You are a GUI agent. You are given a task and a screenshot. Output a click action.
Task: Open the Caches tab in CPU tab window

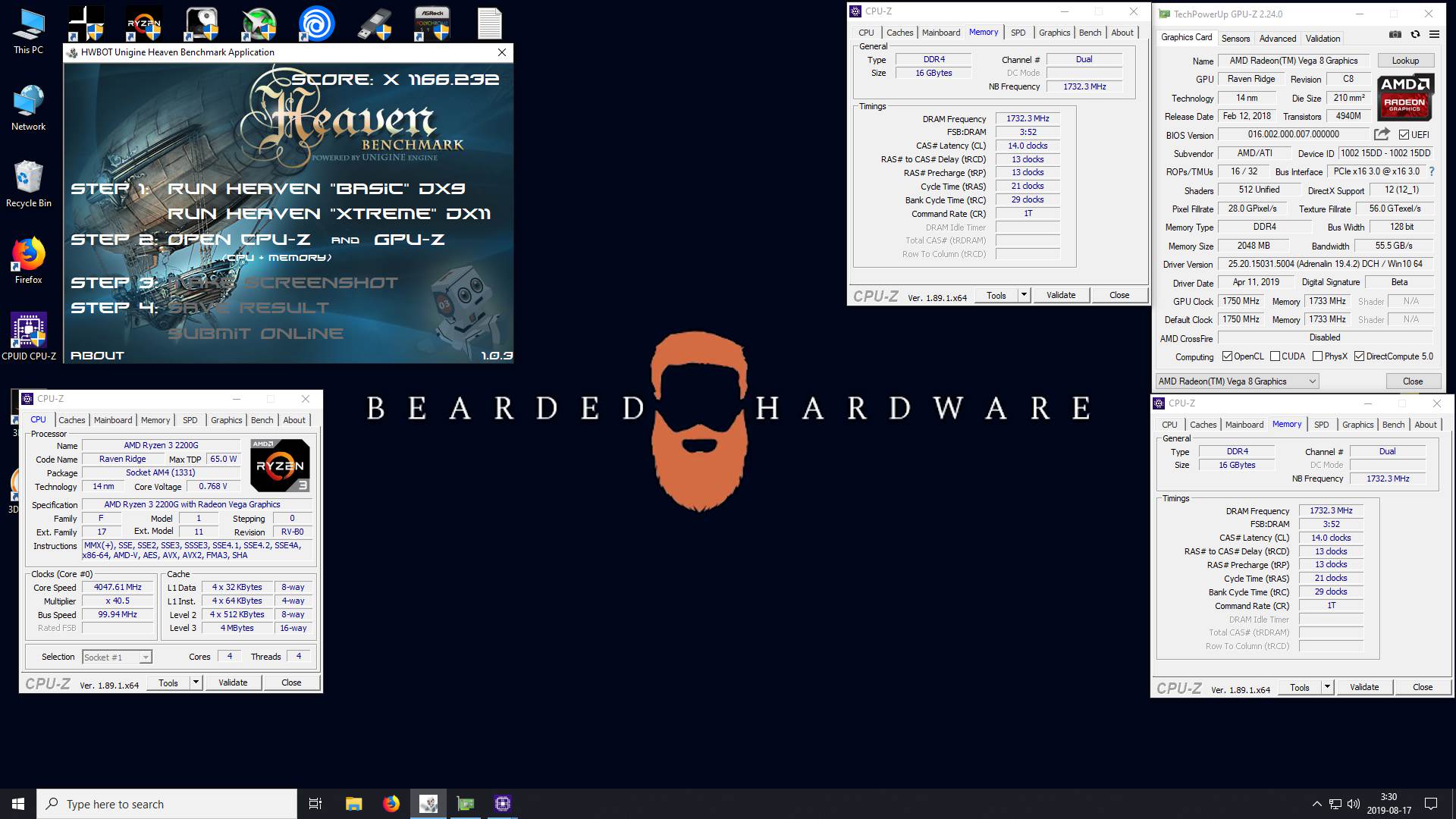tap(72, 420)
